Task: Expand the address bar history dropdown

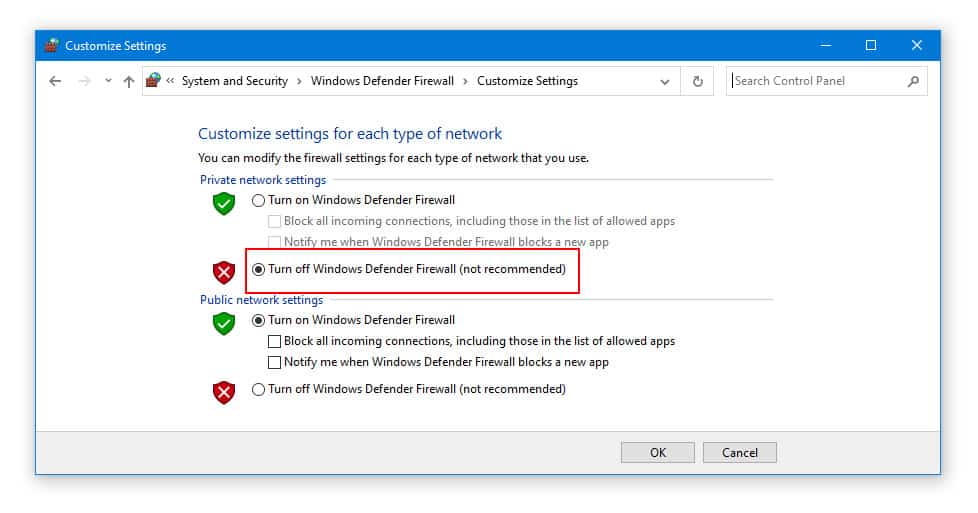Action: (x=665, y=82)
